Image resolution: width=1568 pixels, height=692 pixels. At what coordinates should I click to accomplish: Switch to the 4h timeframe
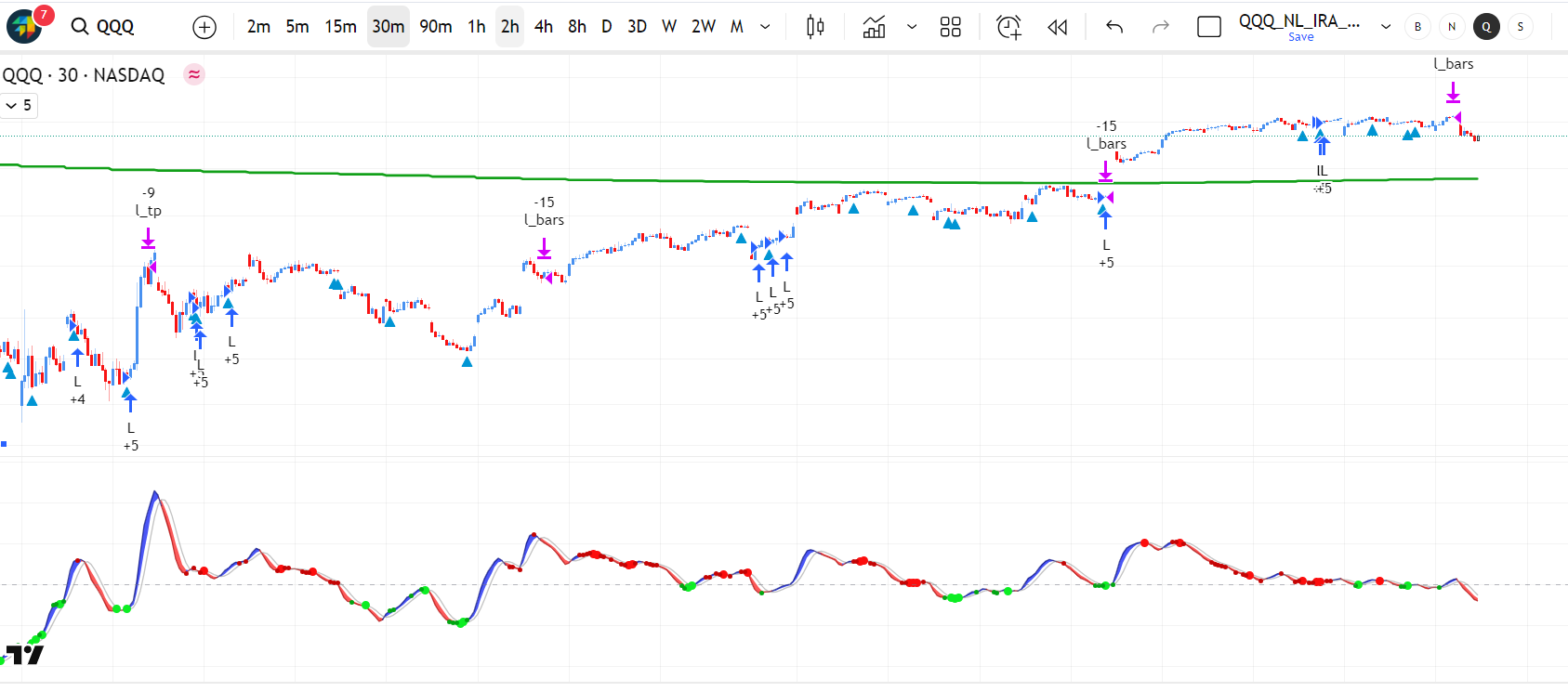[x=544, y=27]
